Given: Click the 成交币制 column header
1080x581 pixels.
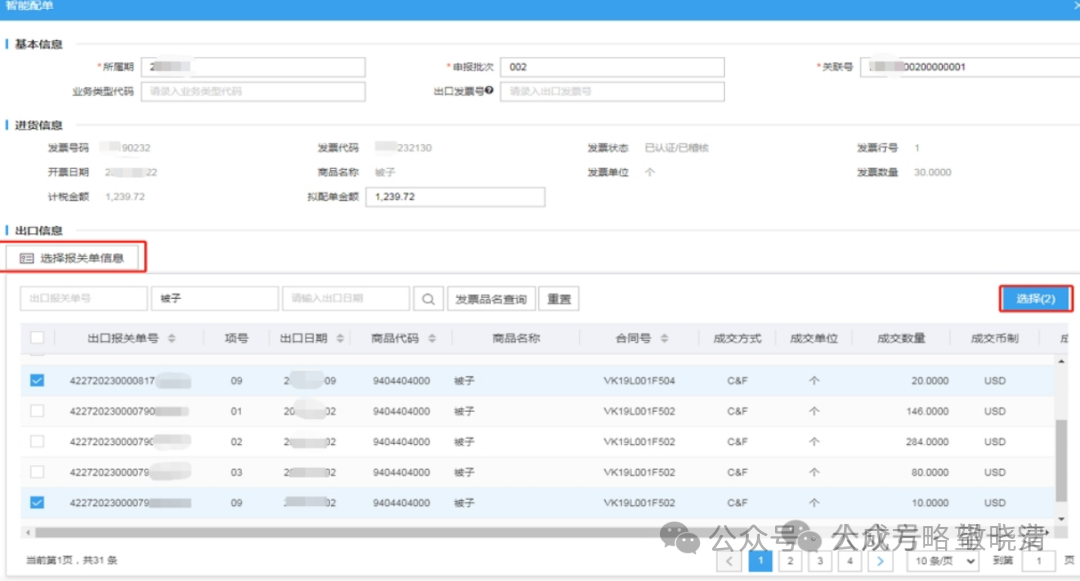Looking at the screenshot, I should (x=994, y=338).
